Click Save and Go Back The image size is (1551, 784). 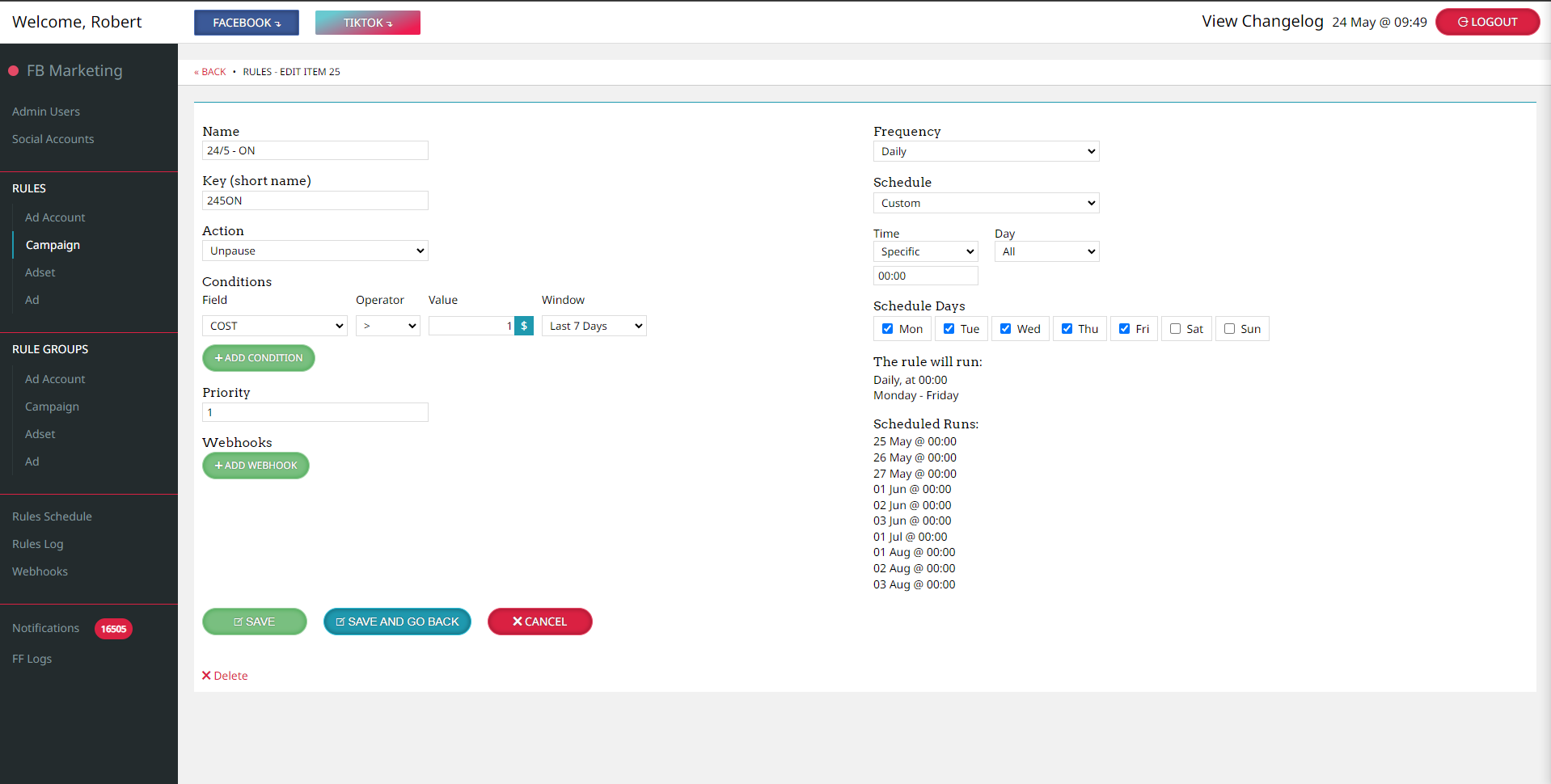[x=397, y=622]
